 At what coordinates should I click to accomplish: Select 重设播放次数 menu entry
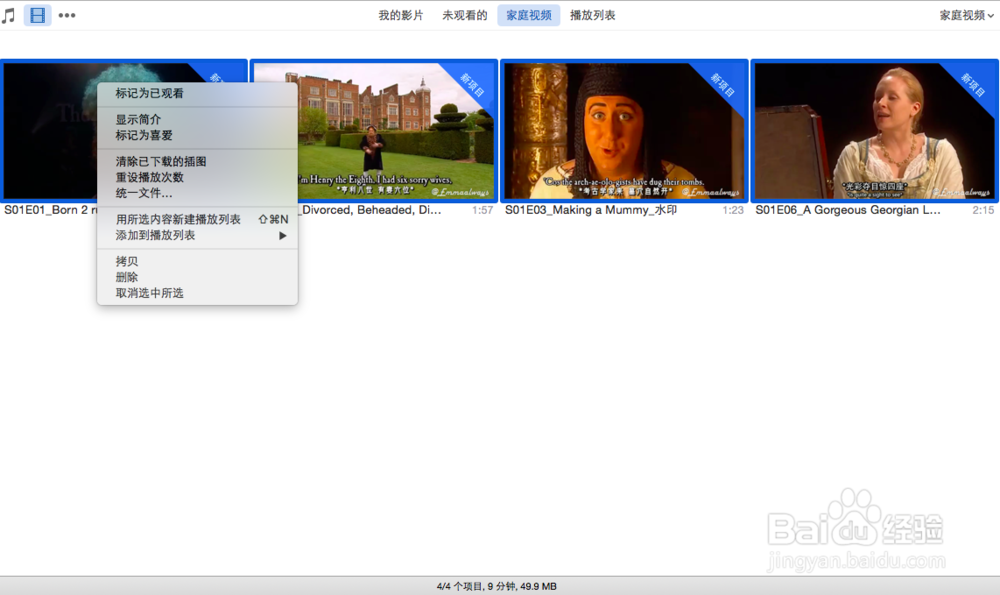pos(197,177)
